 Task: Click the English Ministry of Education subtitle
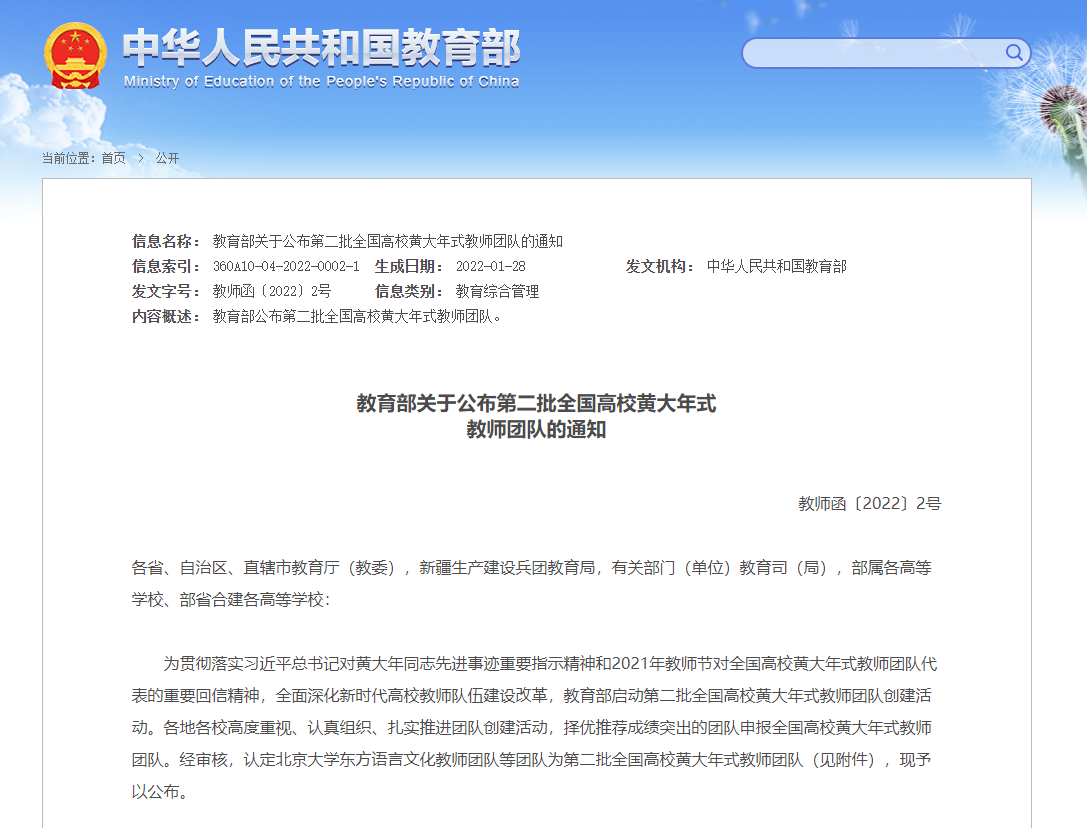click(x=321, y=82)
